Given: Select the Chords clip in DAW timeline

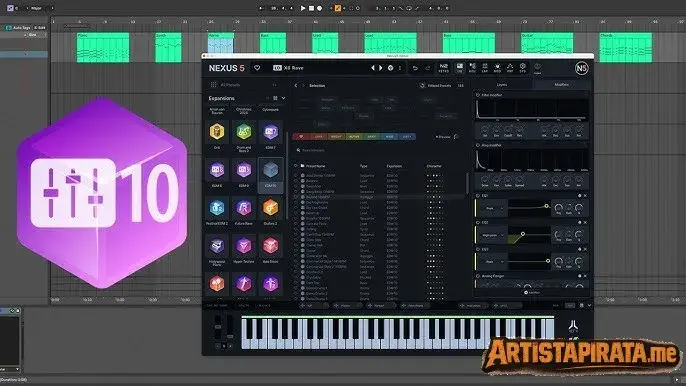Looking at the screenshot, I should tap(626, 47).
